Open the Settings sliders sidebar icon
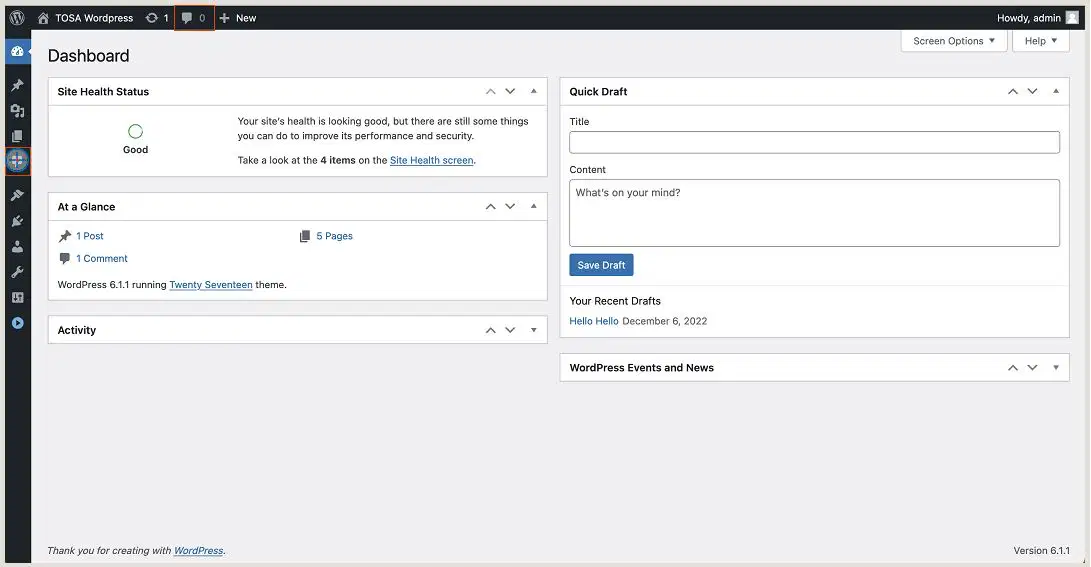 (x=17, y=298)
